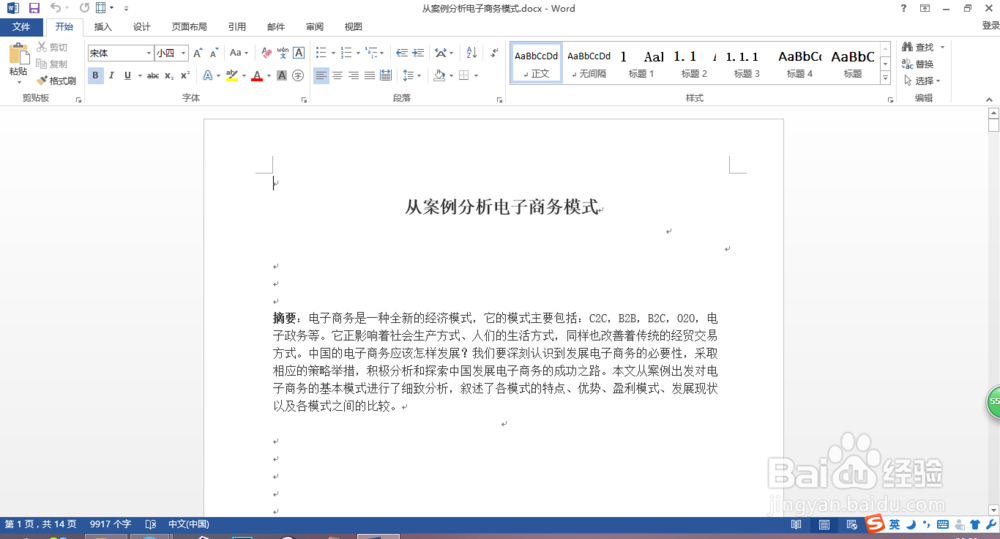Undo the last action in Quick Access
1000x539 pixels.
pos(55,8)
